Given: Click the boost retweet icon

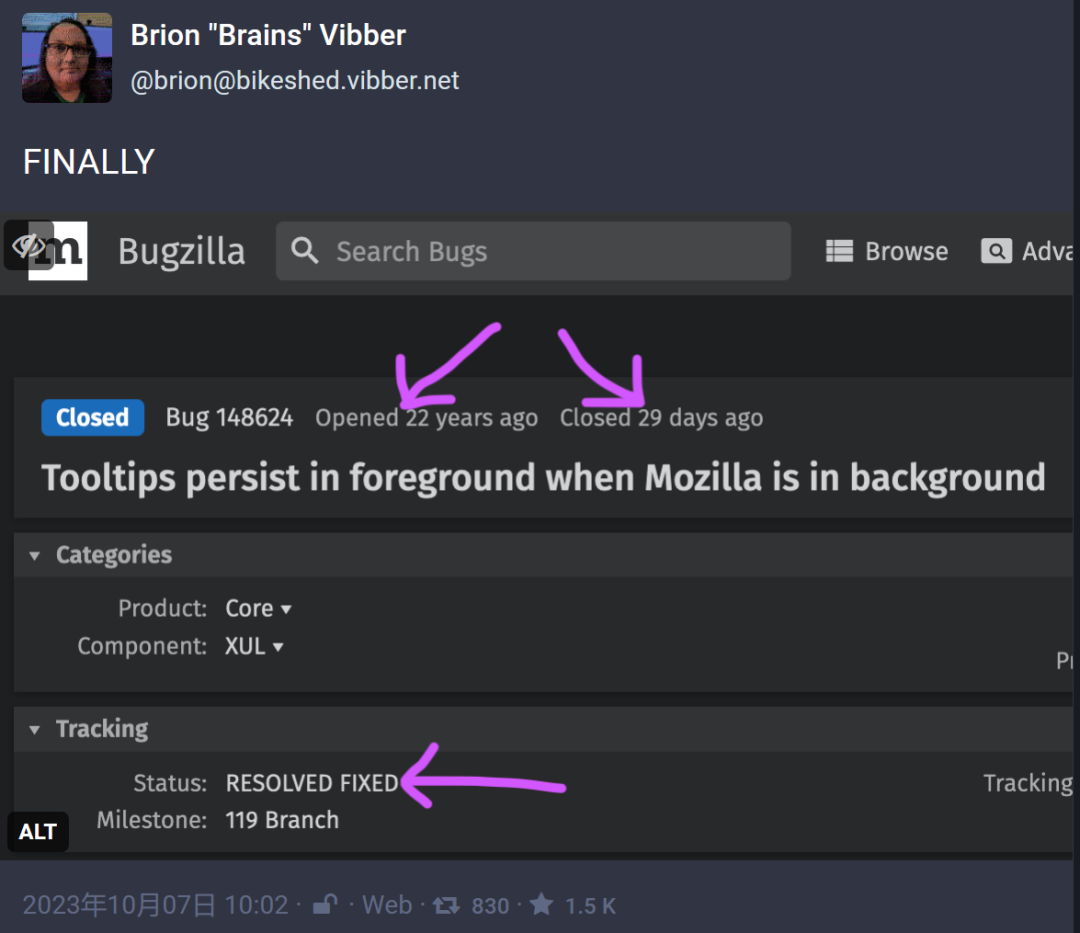Looking at the screenshot, I should click(x=446, y=905).
